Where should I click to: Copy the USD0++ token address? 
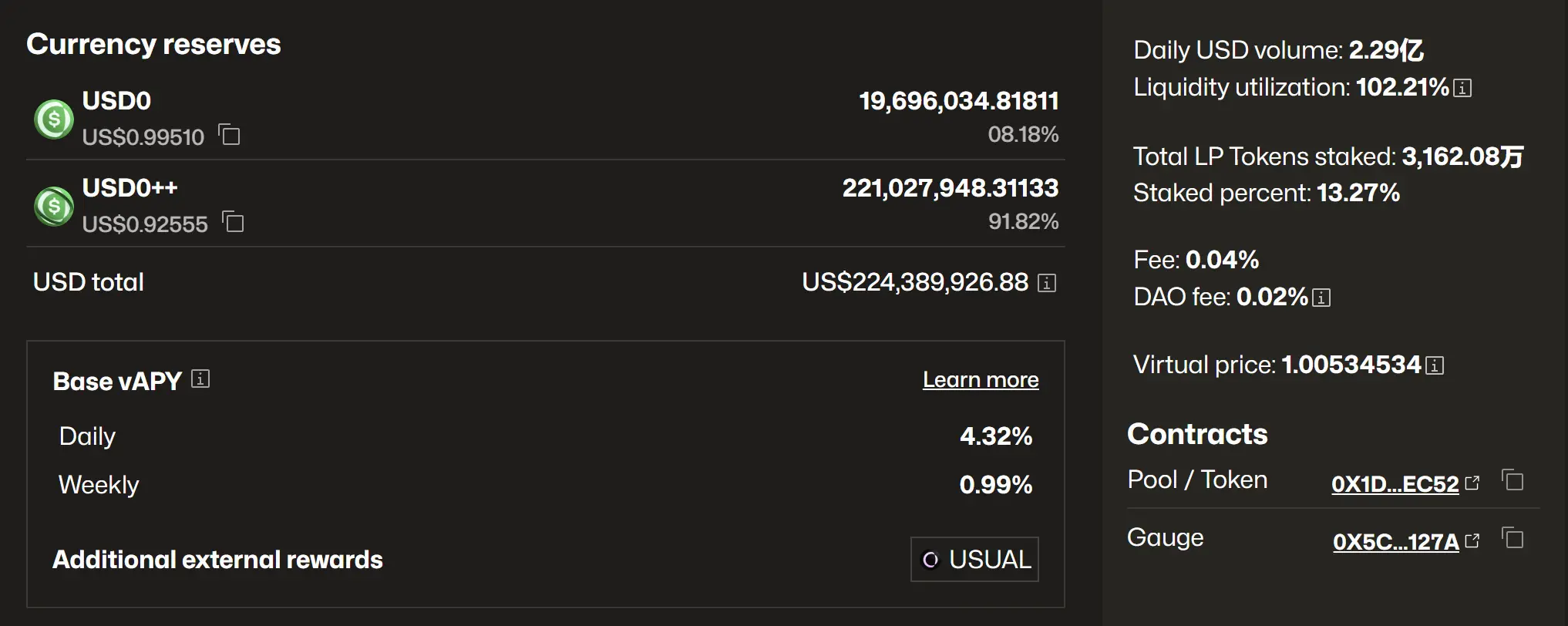[233, 222]
